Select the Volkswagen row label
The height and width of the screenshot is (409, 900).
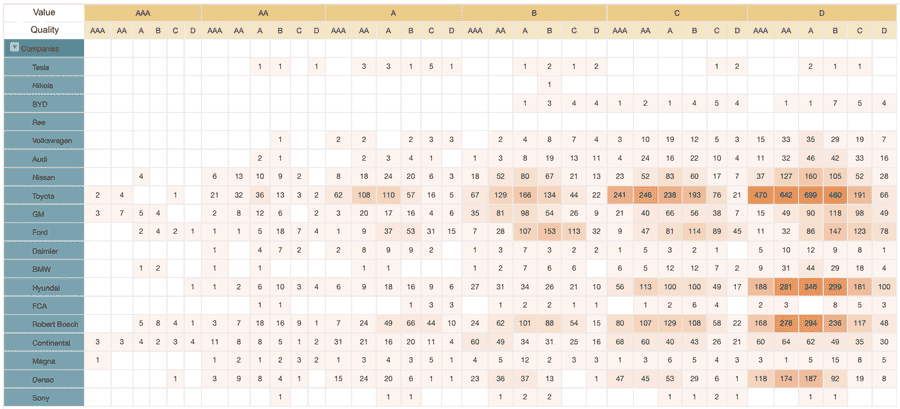[x=44, y=140]
